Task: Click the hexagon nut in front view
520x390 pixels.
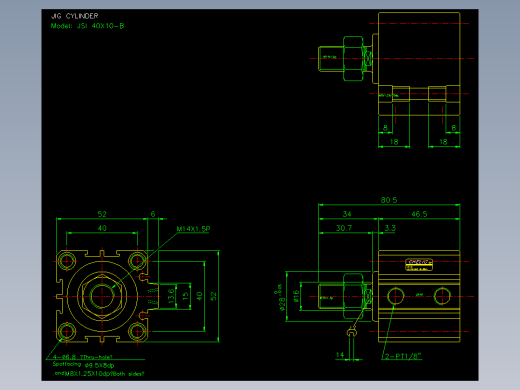Action: tap(102, 296)
